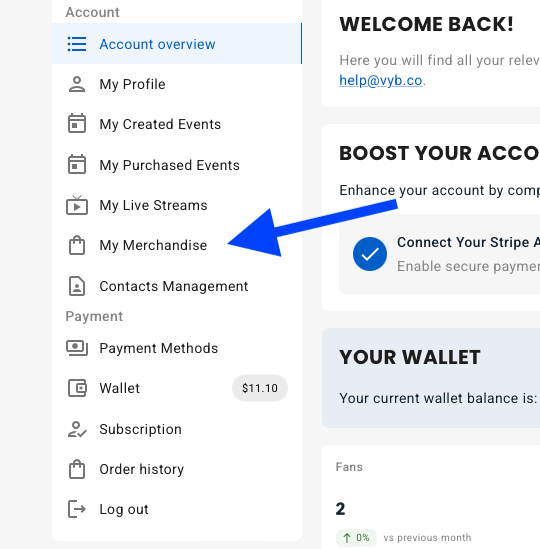Click the My Merchandise shopping bag icon
The width and height of the screenshot is (540, 549).
[77, 245]
